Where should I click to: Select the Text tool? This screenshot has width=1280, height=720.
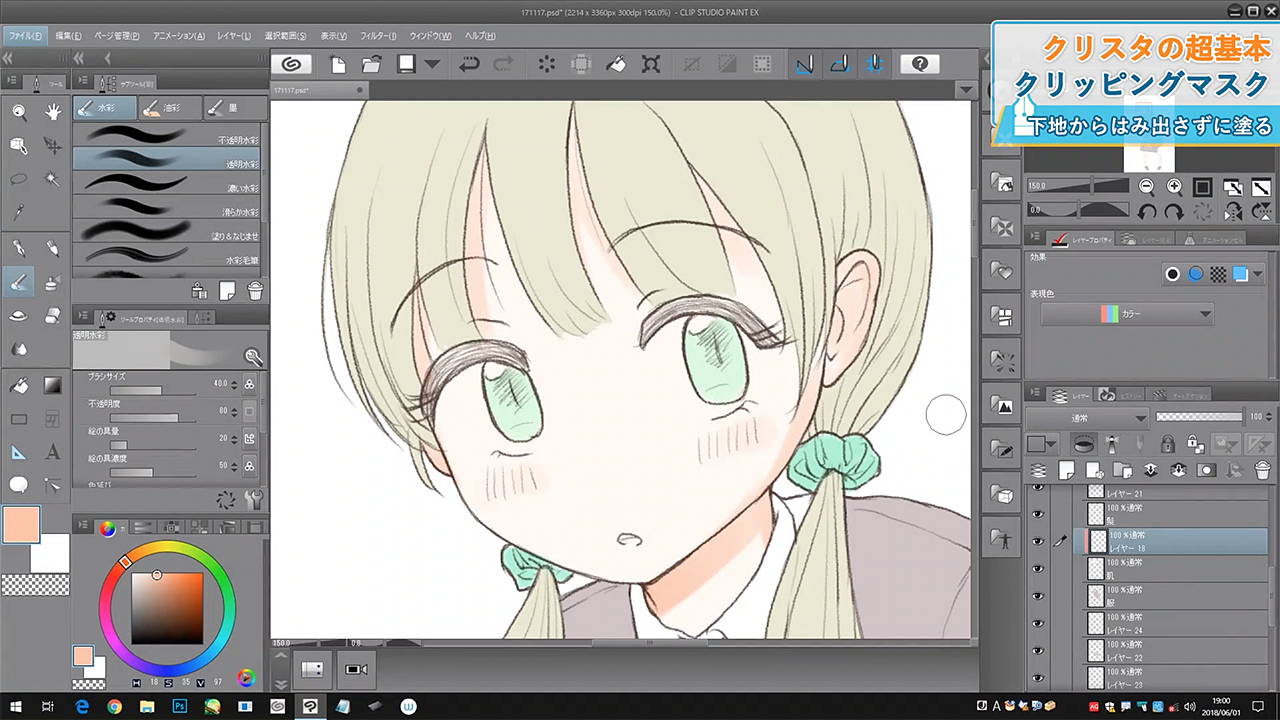(52, 452)
